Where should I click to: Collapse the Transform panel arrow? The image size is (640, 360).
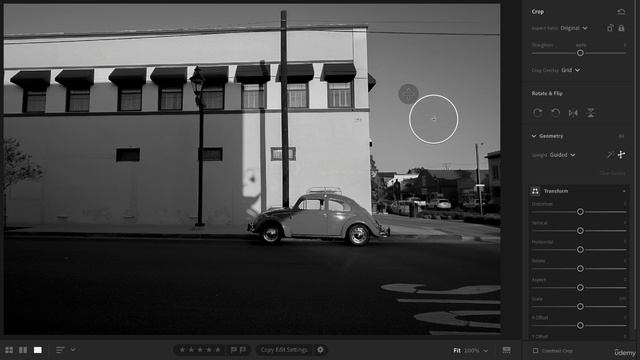tap(624, 191)
